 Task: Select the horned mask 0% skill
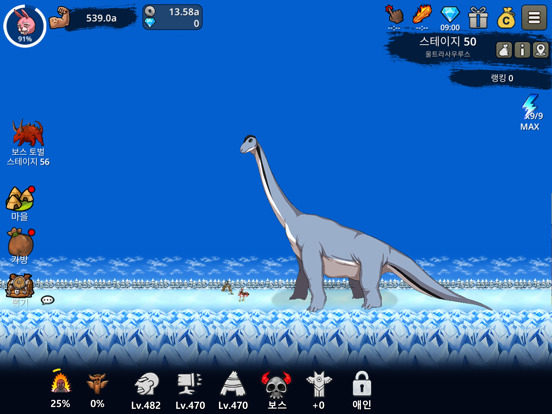tap(97, 390)
